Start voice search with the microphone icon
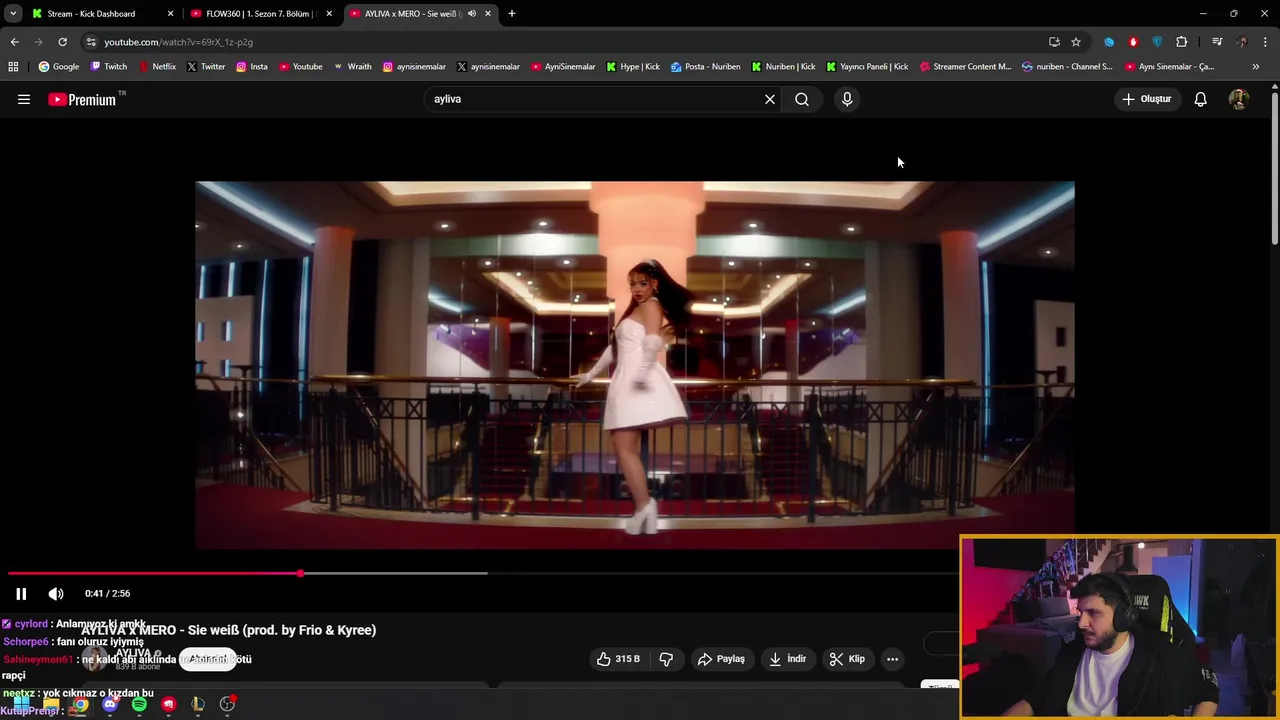 [x=847, y=99]
